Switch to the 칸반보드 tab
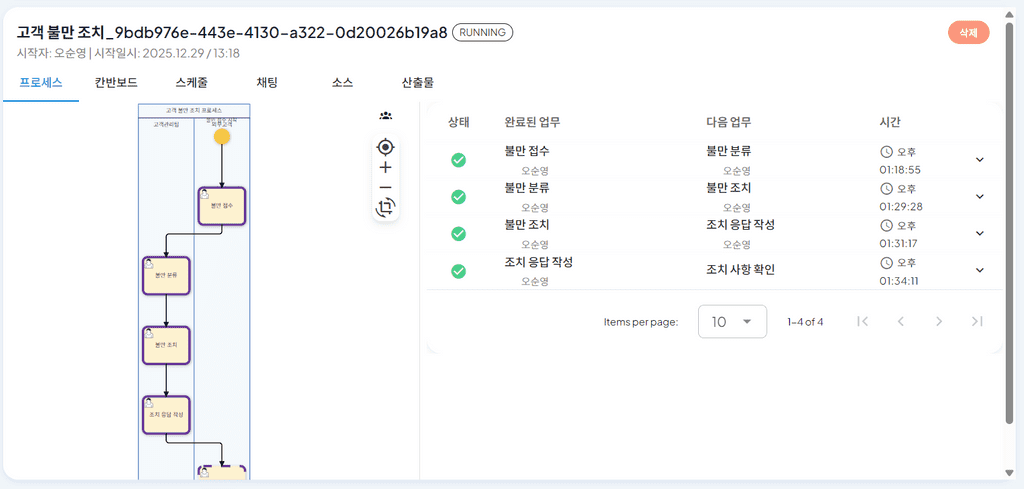The image size is (1024, 489). tap(116, 83)
